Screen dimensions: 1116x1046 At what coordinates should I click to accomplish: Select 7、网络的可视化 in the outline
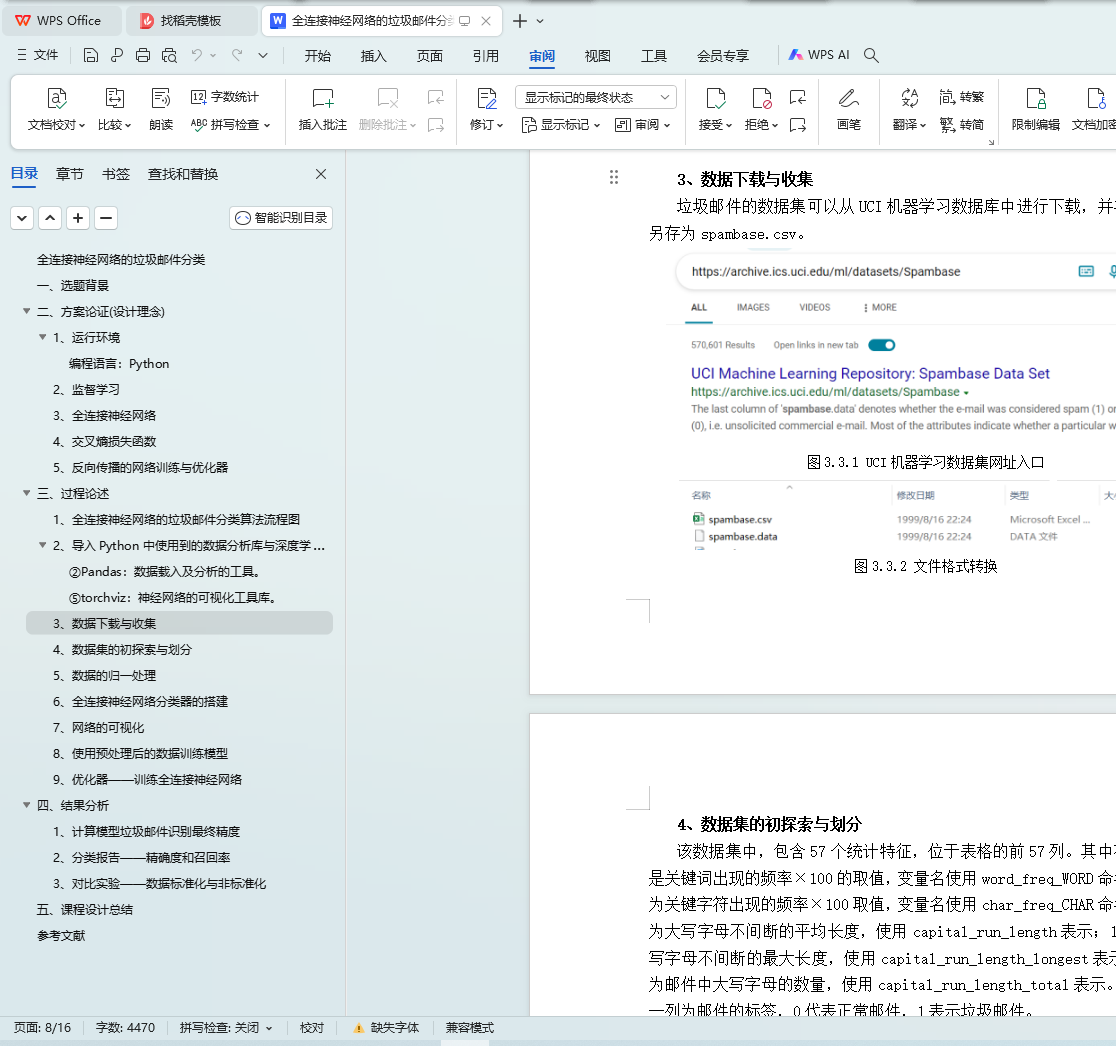pyautogui.click(x=98, y=727)
